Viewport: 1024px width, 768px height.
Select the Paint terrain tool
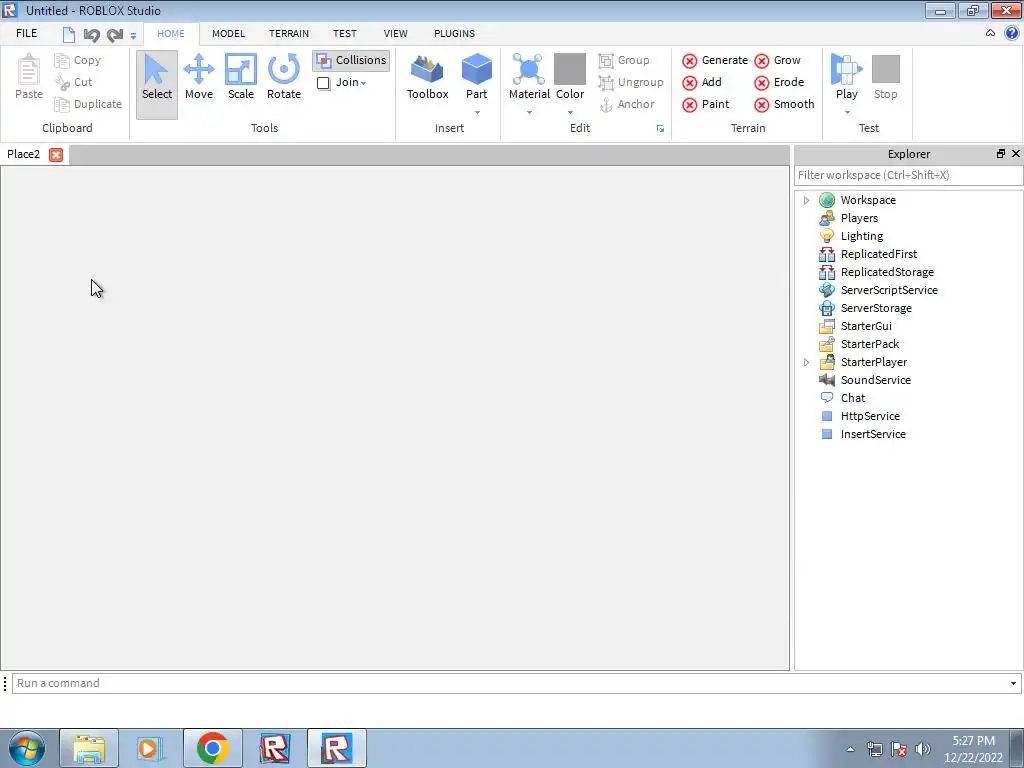[x=705, y=104]
